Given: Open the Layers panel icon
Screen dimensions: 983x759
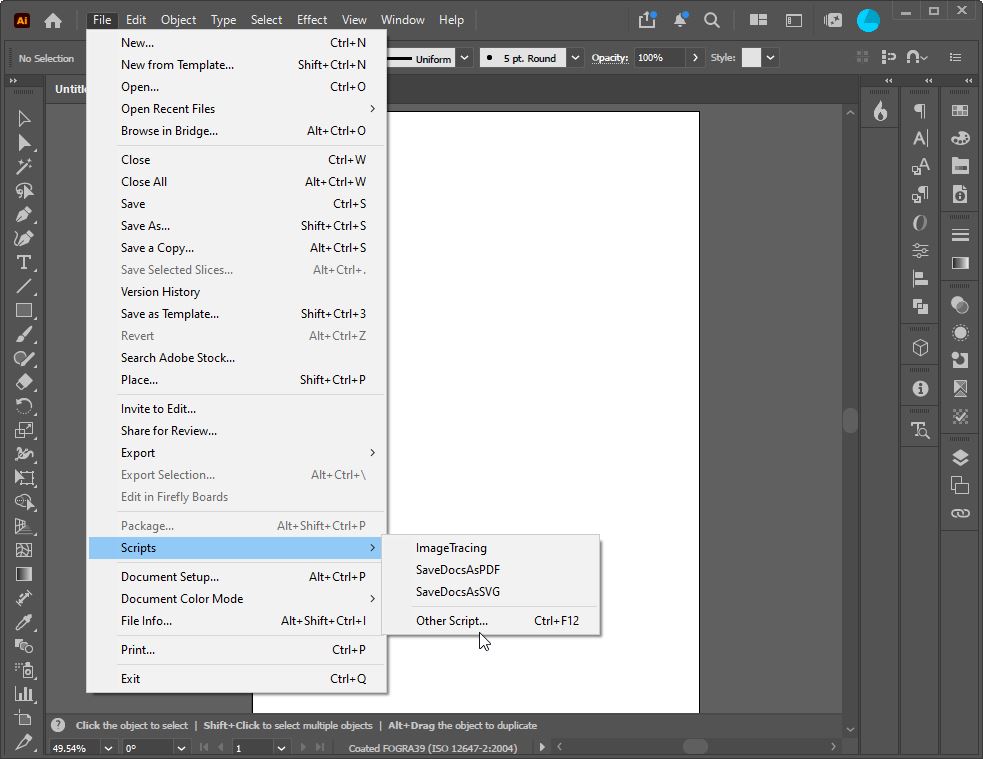Looking at the screenshot, I should [x=960, y=458].
